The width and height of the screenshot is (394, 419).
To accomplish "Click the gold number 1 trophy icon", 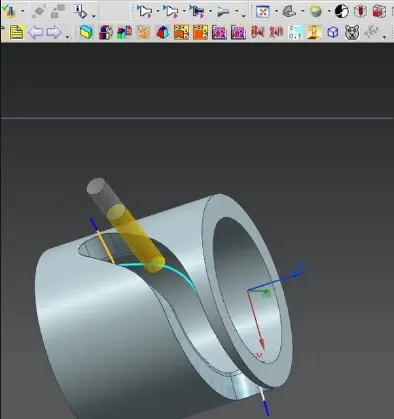I will click(314, 32).
